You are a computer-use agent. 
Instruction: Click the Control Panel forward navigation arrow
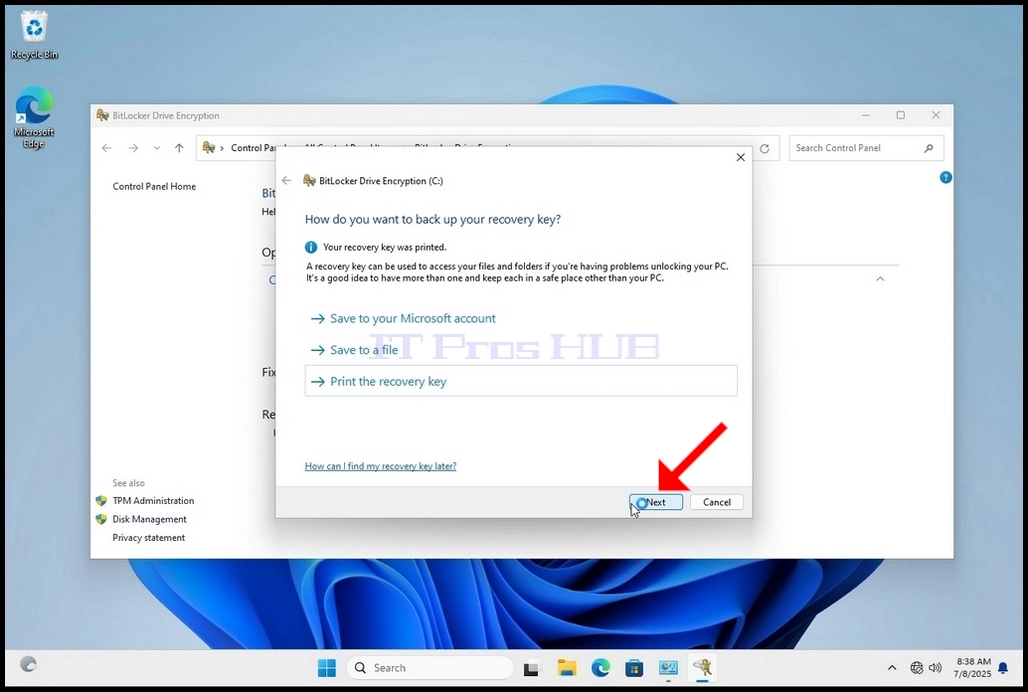pyautogui.click(x=133, y=148)
